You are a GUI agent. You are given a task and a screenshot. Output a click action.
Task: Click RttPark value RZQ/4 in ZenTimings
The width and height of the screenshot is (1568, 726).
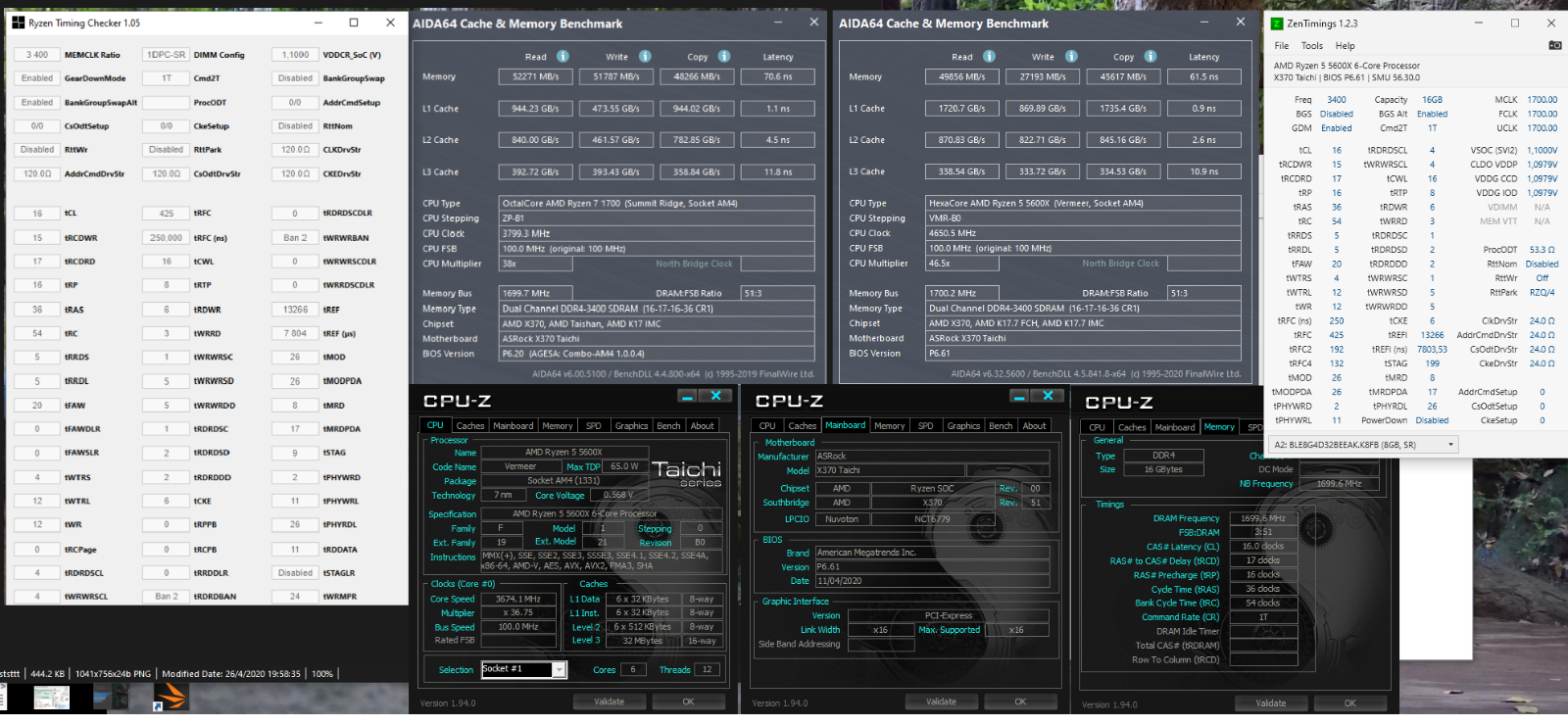click(1542, 292)
